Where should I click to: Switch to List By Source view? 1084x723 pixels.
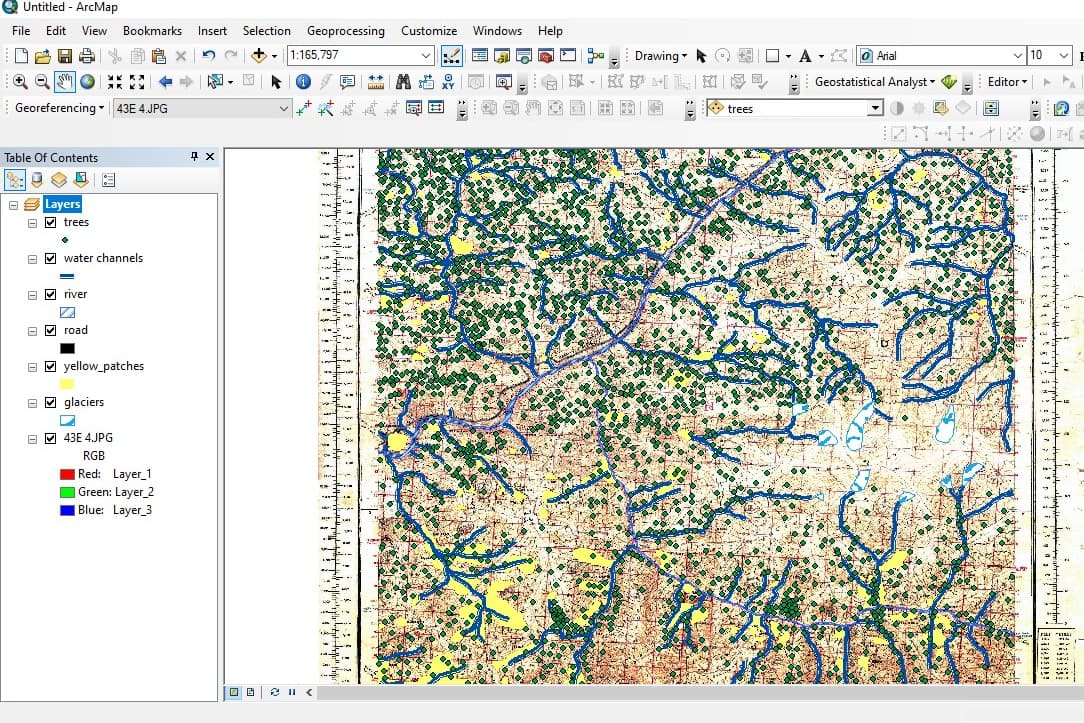(x=37, y=180)
